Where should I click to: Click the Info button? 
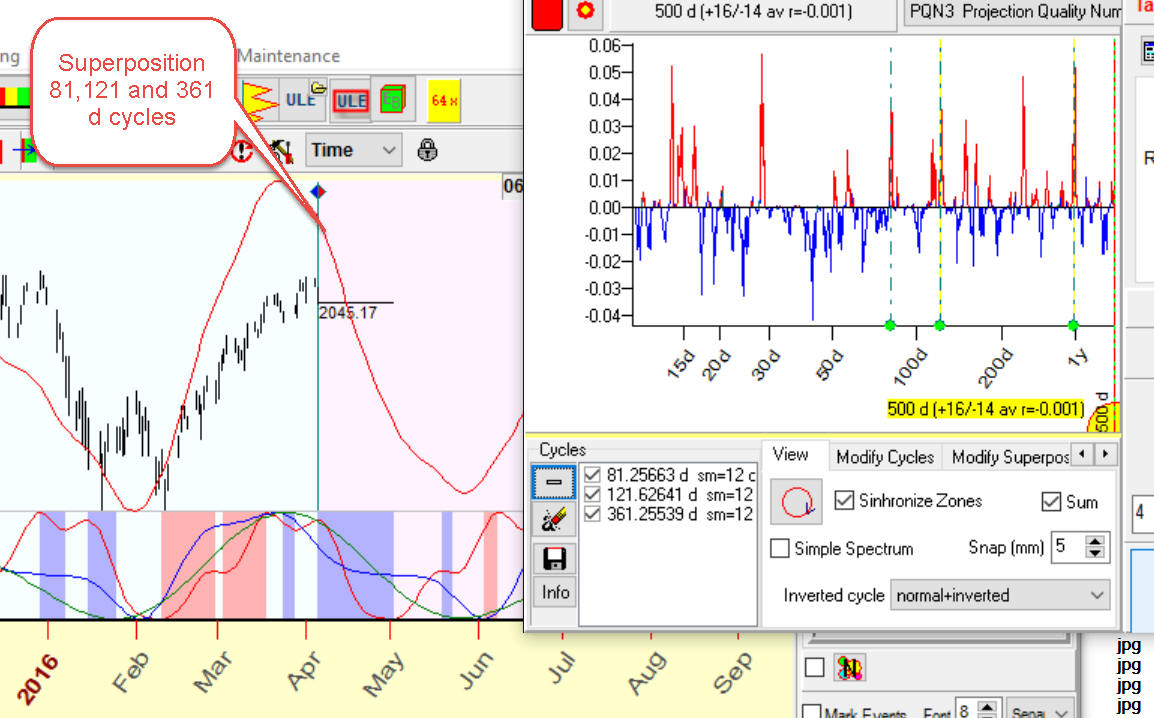coord(555,592)
